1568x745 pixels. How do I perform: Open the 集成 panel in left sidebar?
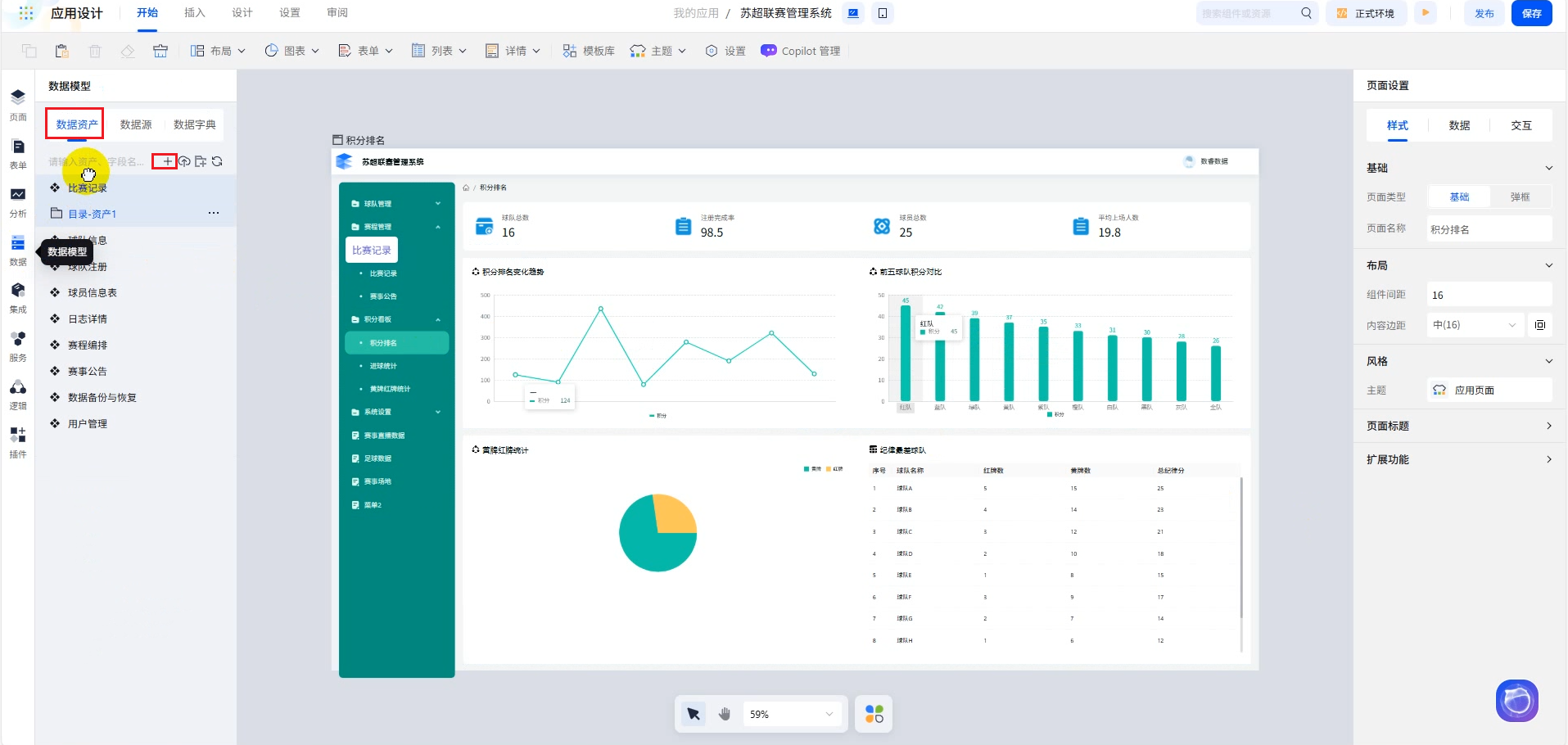(x=18, y=297)
